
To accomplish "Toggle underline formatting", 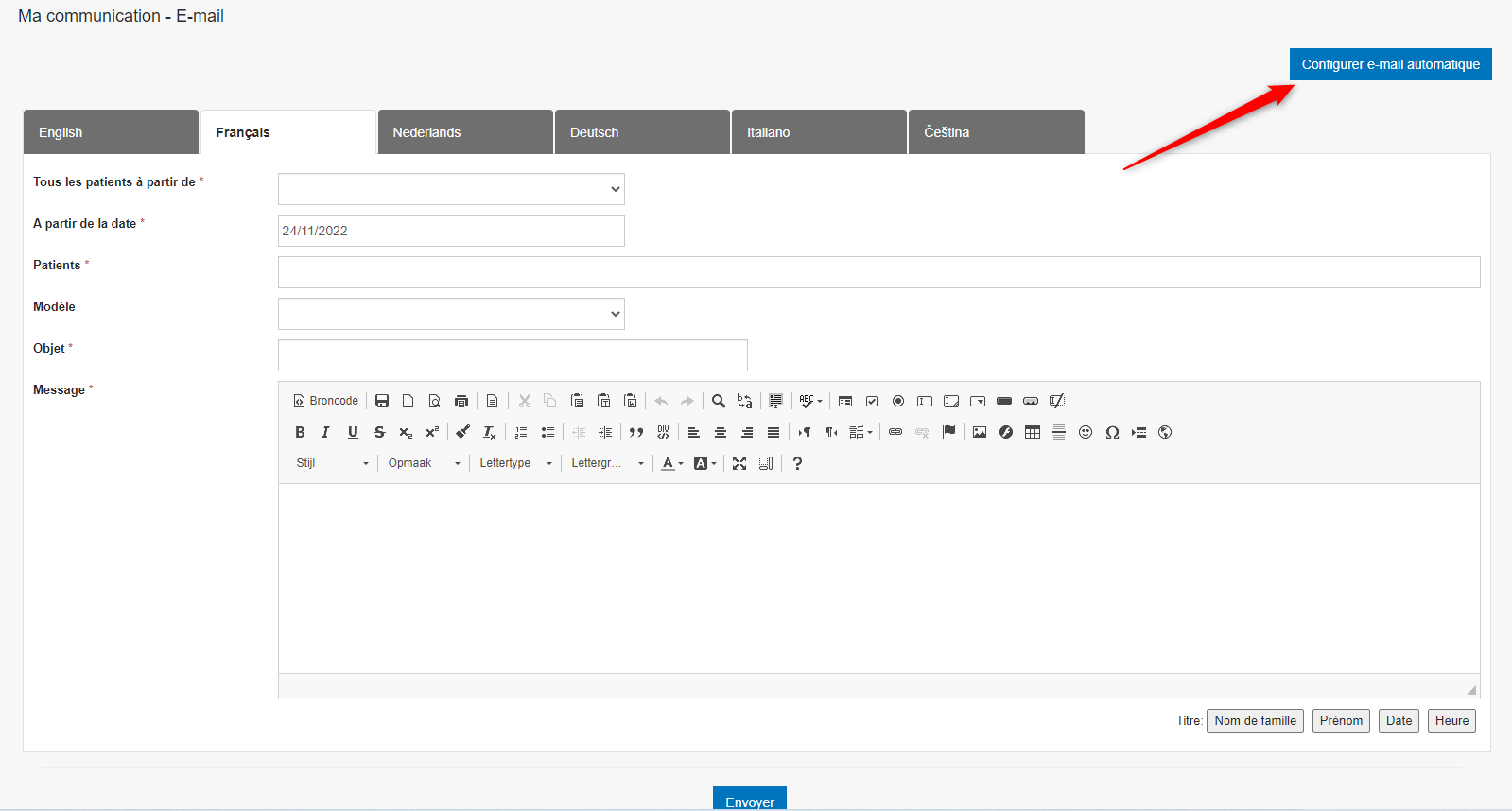I will click(353, 432).
